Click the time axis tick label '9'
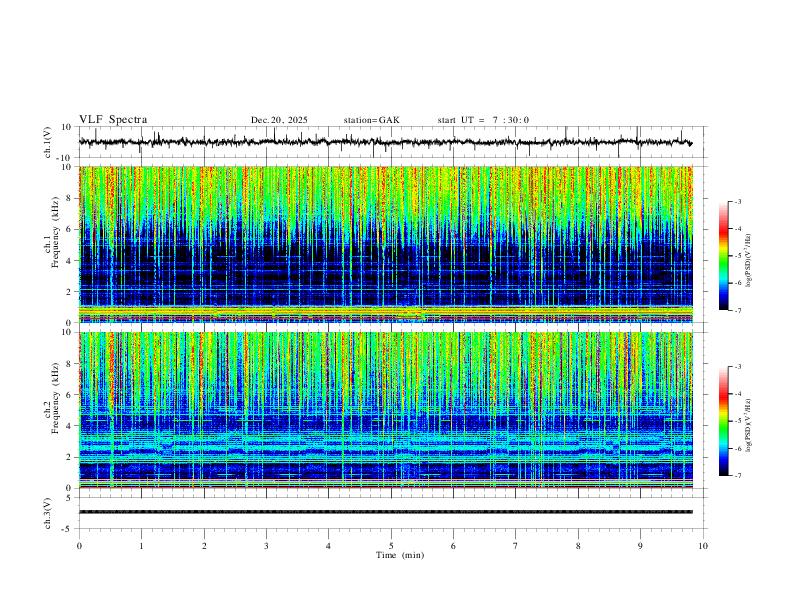This screenshot has width=792, height=612. click(x=640, y=546)
